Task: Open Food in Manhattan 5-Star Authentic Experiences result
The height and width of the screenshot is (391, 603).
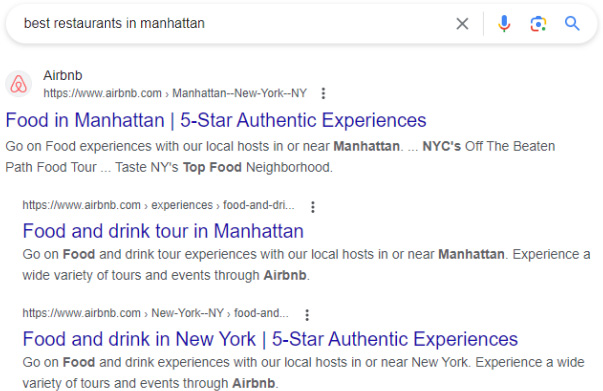Action: pyautogui.click(x=216, y=120)
